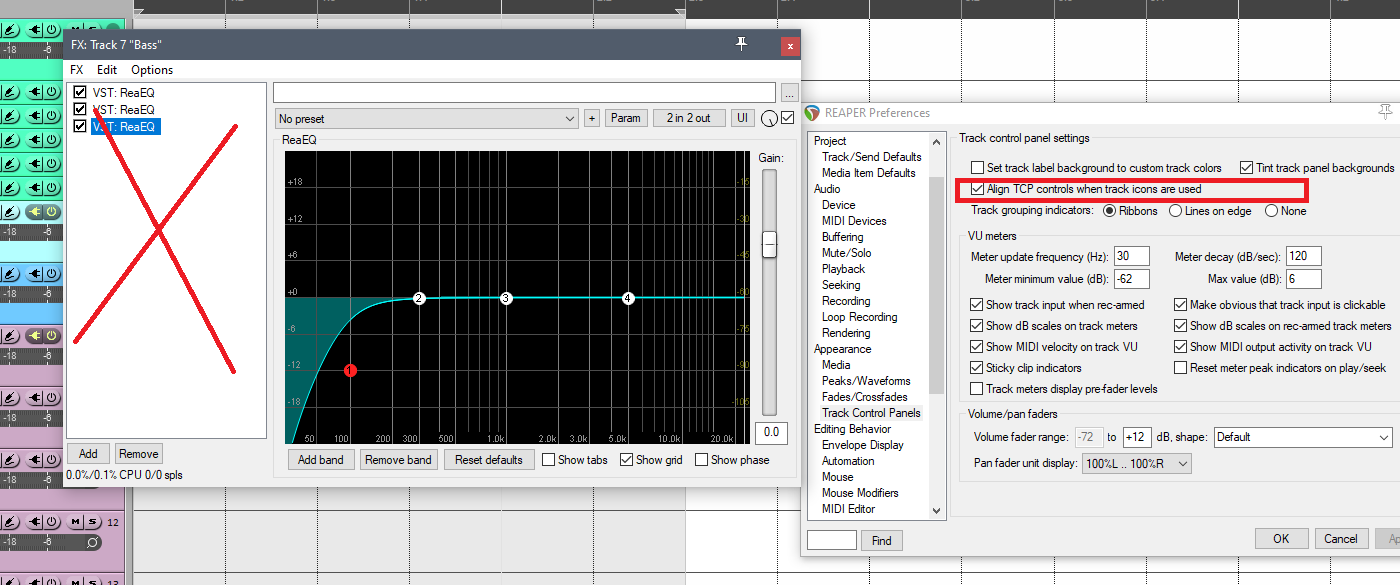Image resolution: width=1400 pixels, height=585 pixels.
Task: Click the yellow routing icon on the purple track
Action: tap(34, 336)
